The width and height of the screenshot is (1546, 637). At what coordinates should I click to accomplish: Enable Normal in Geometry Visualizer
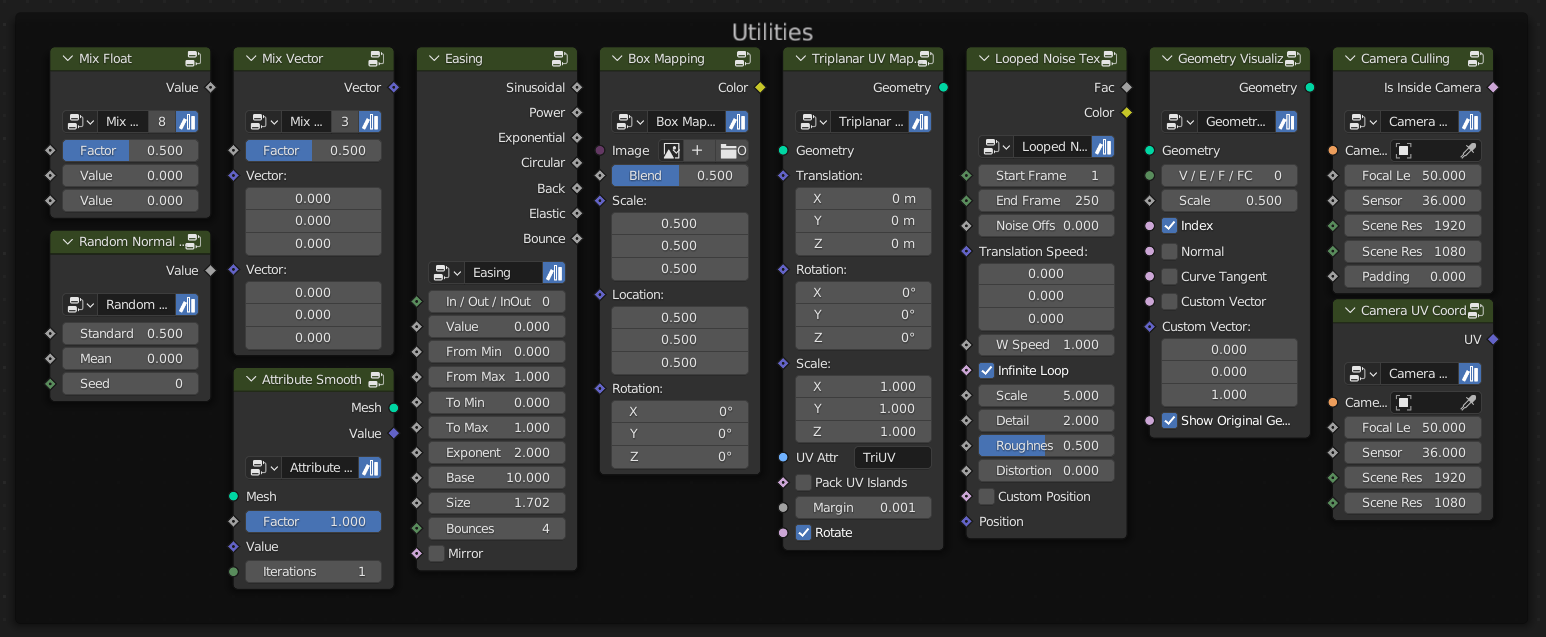pos(1169,251)
